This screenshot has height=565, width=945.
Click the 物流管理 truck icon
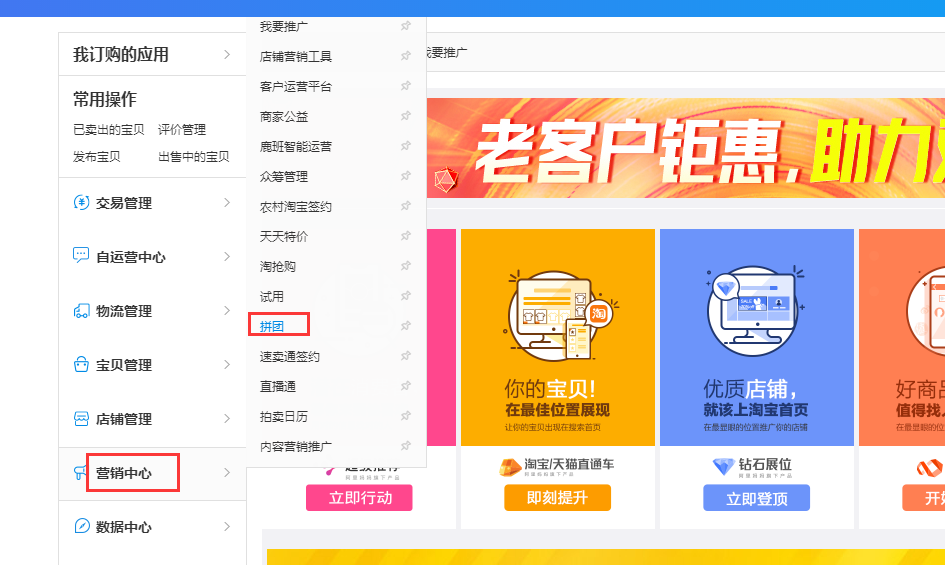tap(81, 311)
